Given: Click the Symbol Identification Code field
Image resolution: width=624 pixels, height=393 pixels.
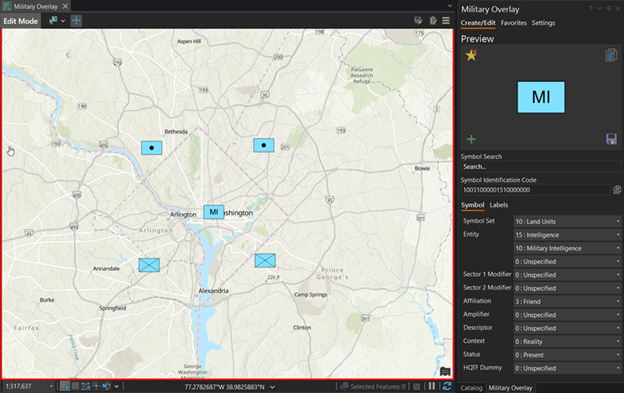Looking at the screenshot, I should click(x=535, y=190).
